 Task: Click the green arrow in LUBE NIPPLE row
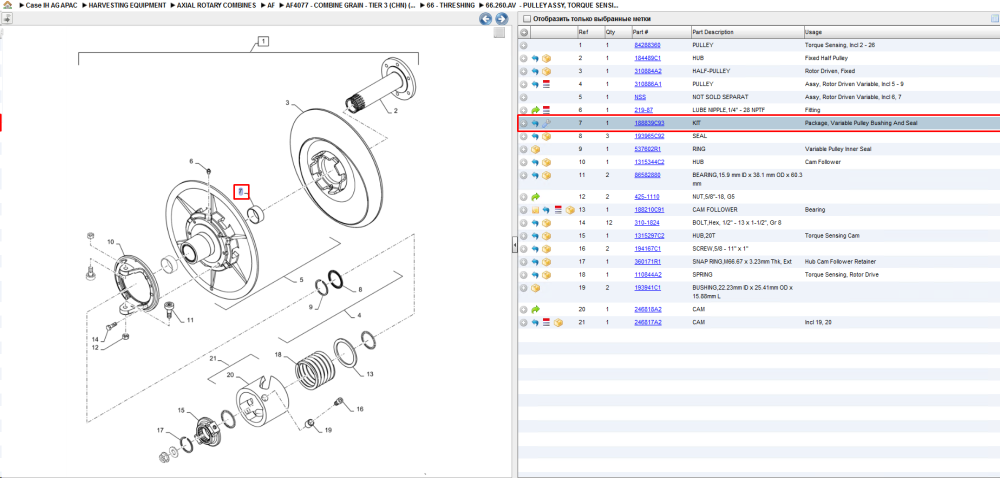pos(535,110)
